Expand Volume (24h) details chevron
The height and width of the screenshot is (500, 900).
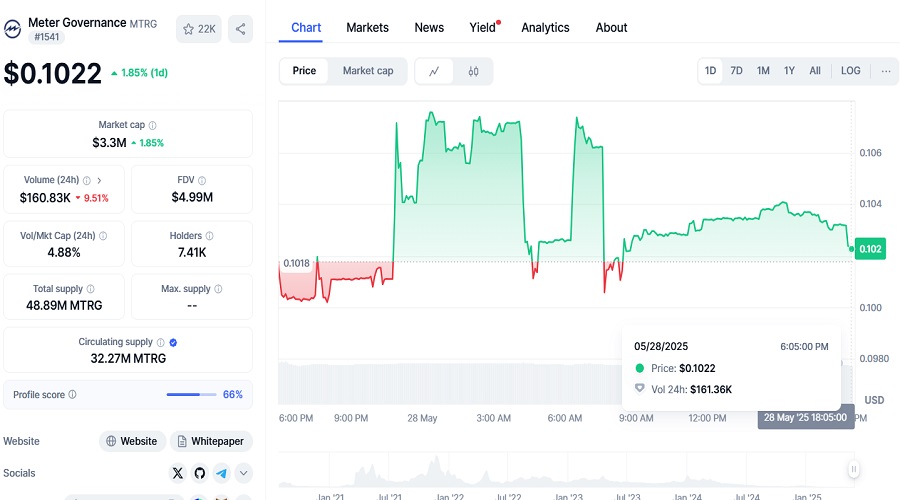coord(99,180)
